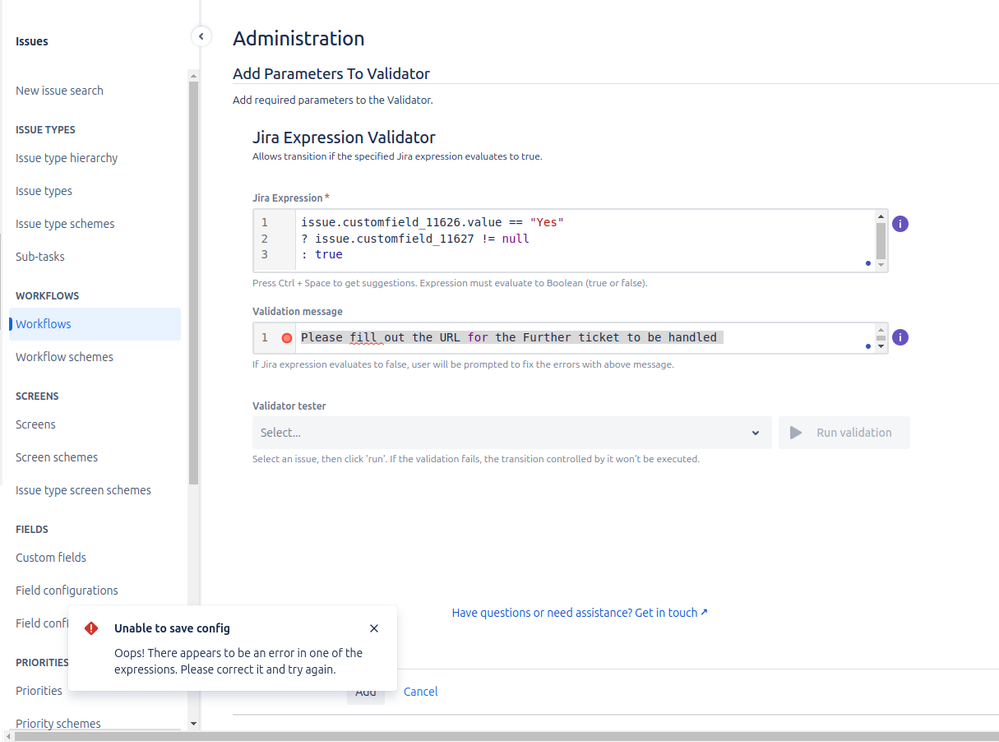Click line number 2 in expression editor
Viewport: 999px width, 742px height.
click(264, 239)
